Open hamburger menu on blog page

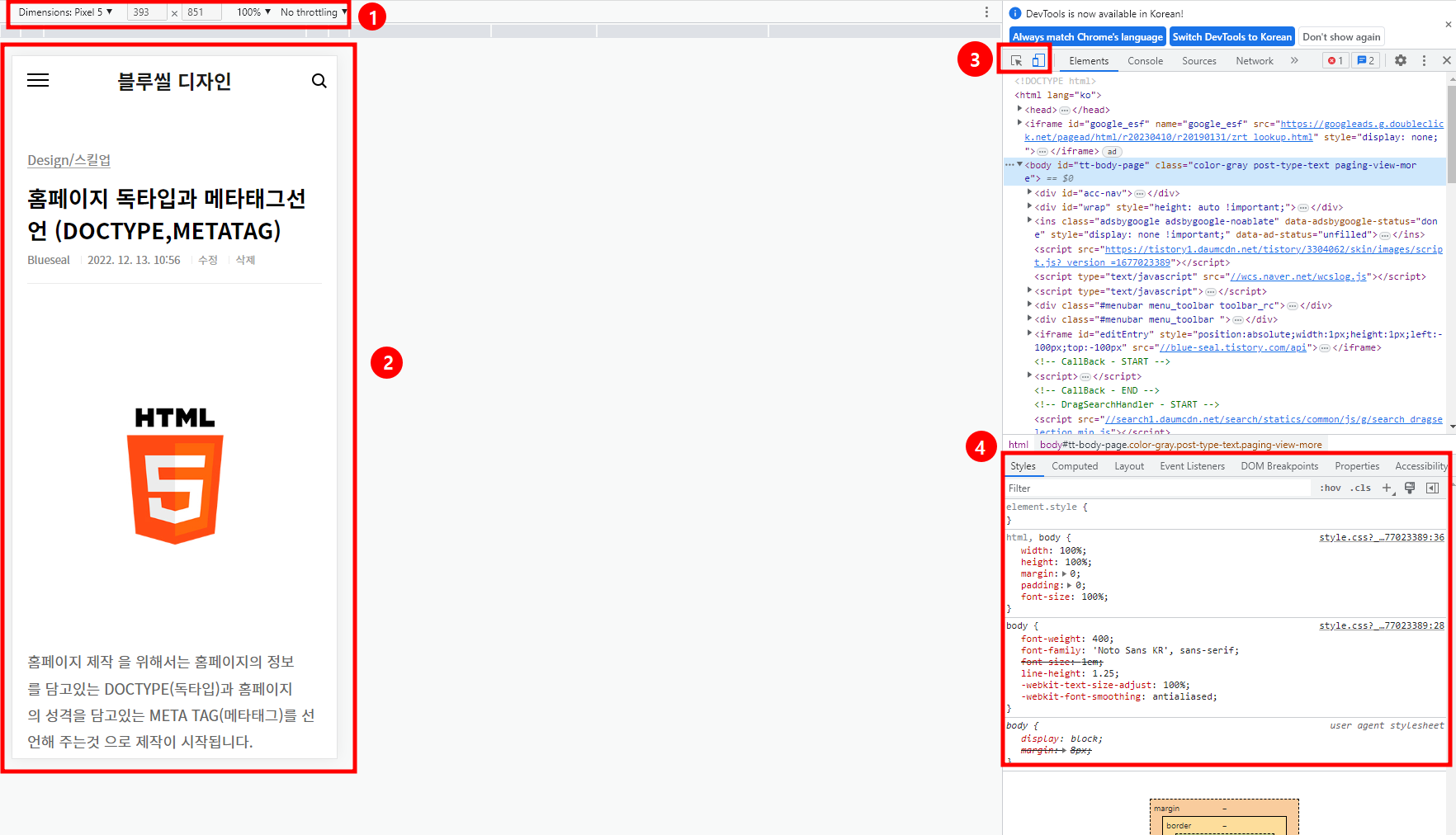[x=38, y=80]
